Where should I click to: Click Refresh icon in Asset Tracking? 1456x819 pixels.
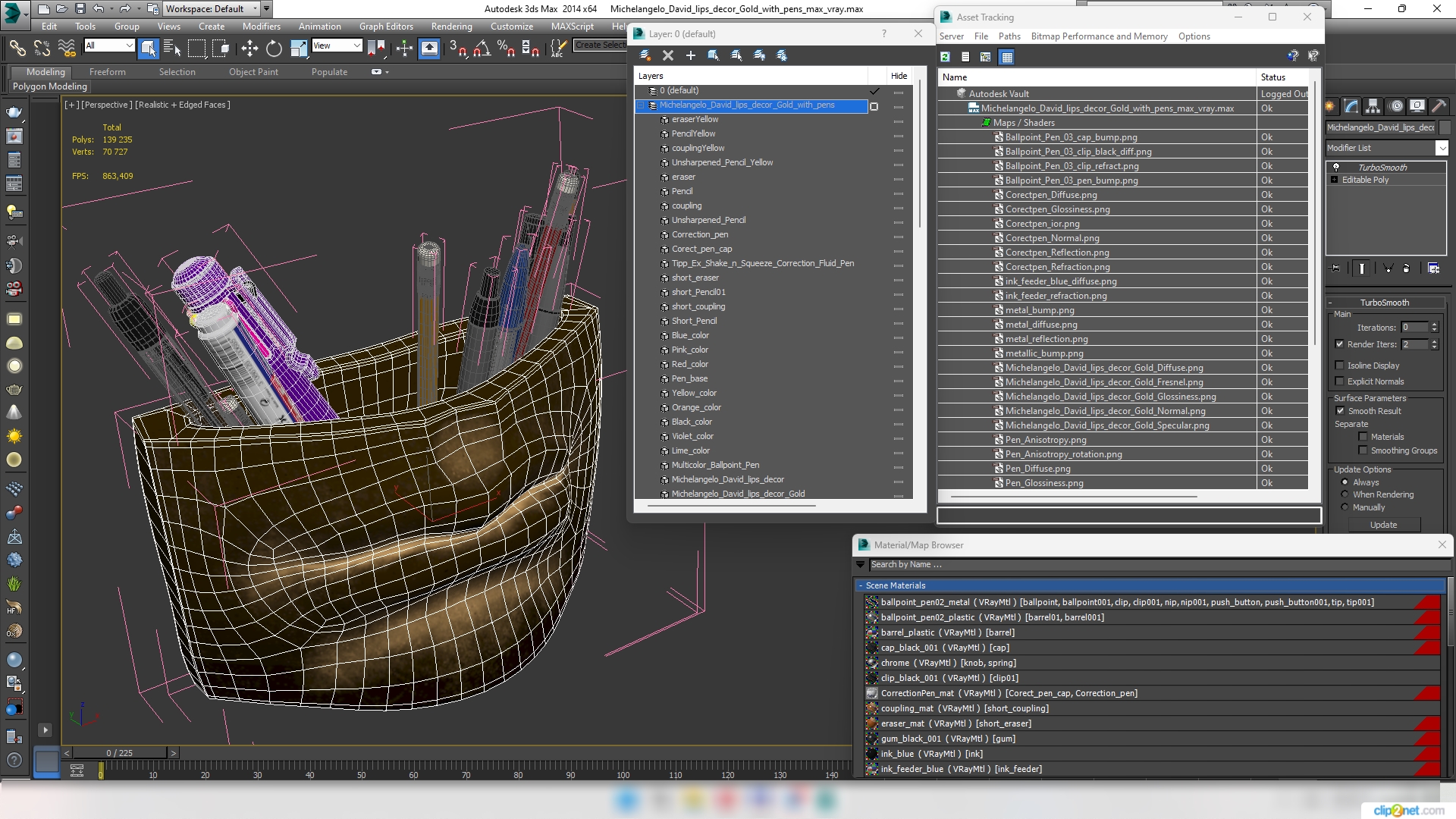946,57
